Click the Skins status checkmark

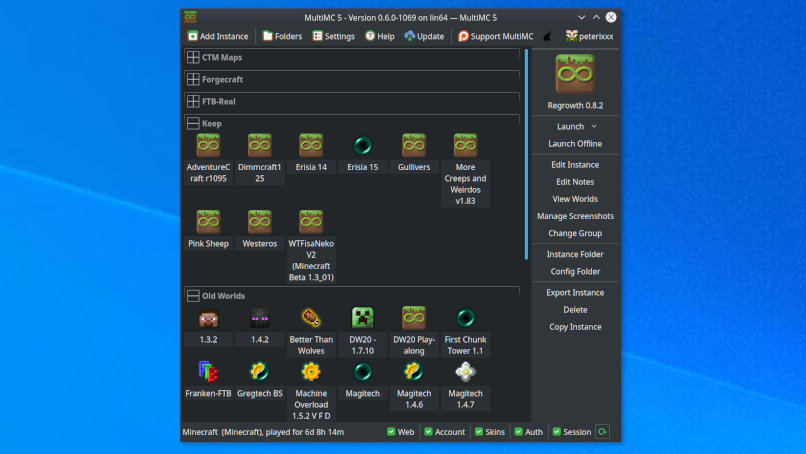pyautogui.click(x=479, y=431)
